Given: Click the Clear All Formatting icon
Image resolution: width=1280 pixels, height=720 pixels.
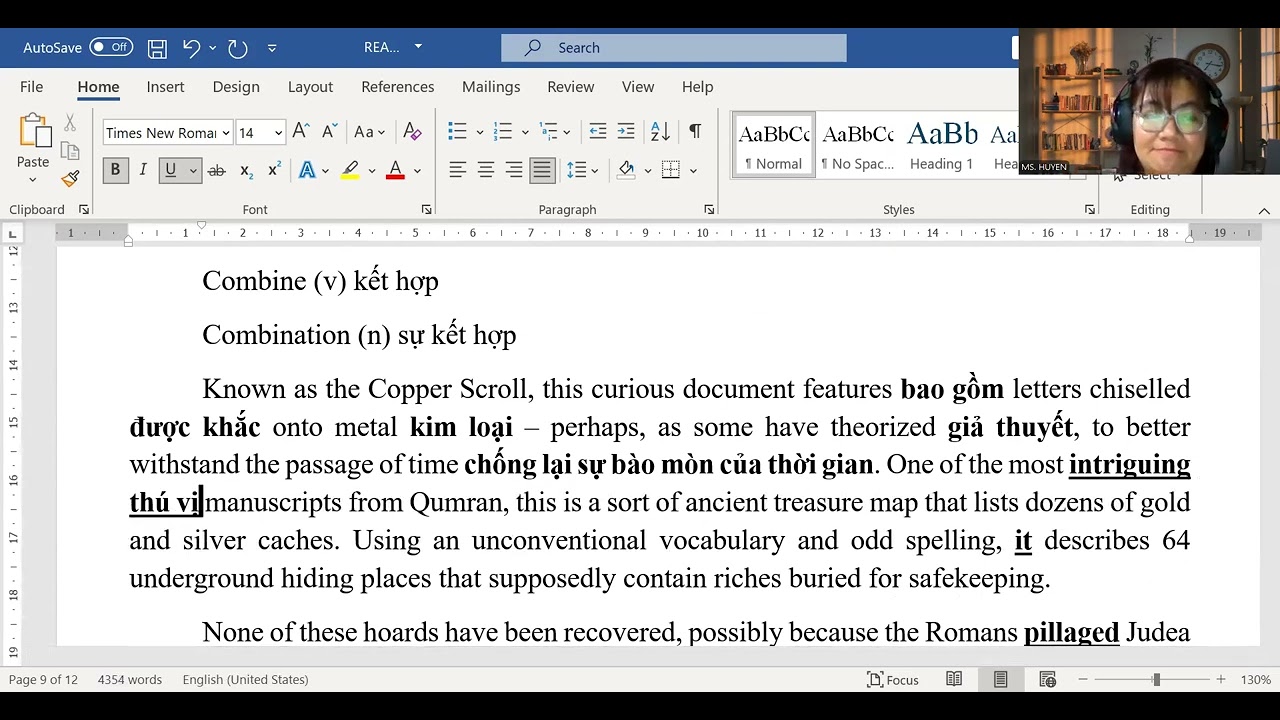Looking at the screenshot, I should click(x=412, y=132).
